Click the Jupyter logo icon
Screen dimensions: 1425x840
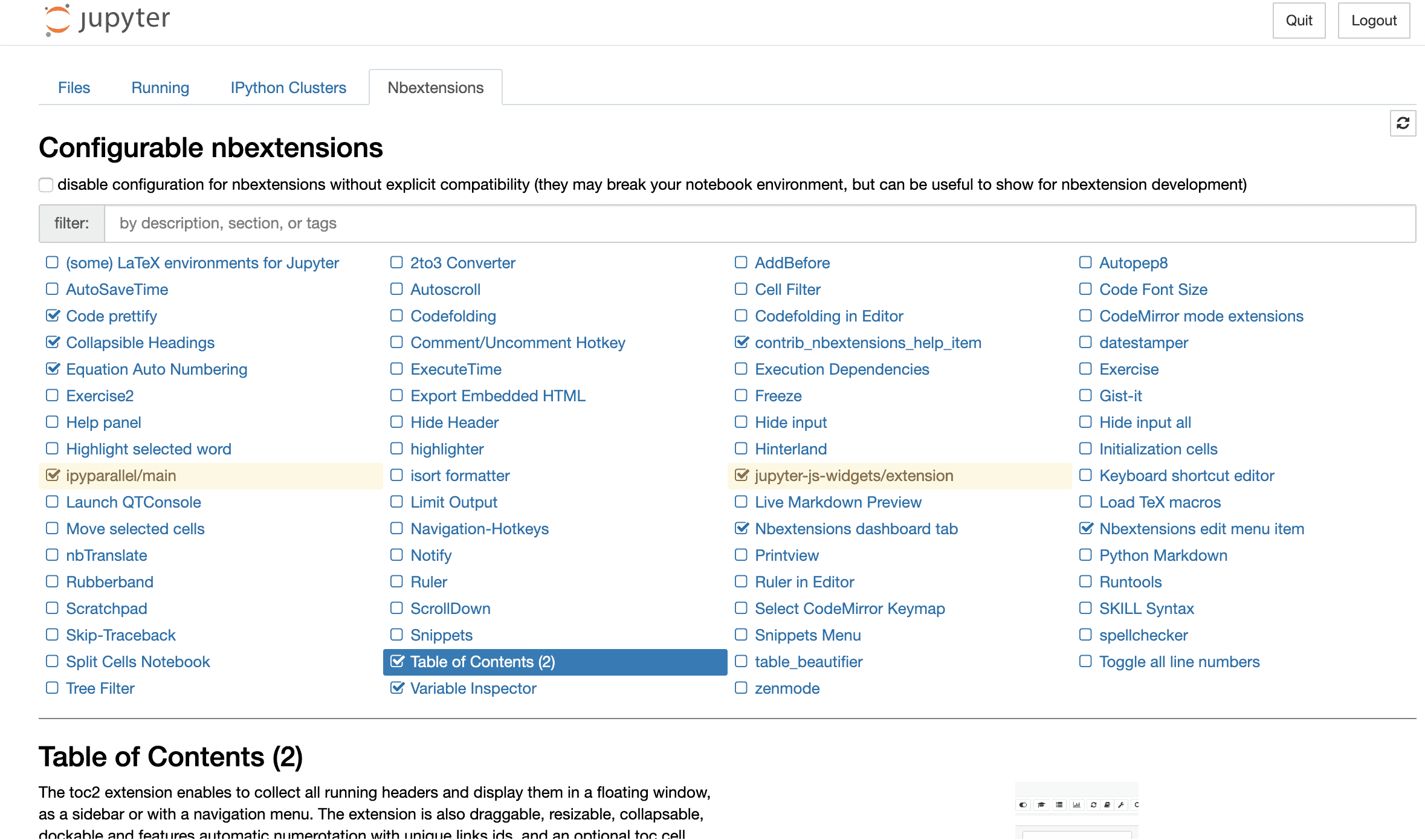click(x=58, y=20)
